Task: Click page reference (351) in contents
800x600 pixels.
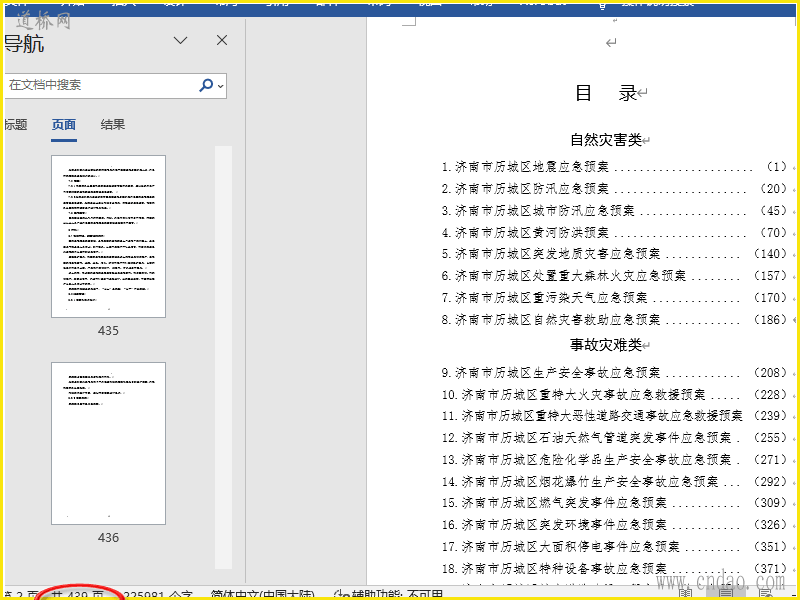Action: pyautogui.click(x=771, y=547)
